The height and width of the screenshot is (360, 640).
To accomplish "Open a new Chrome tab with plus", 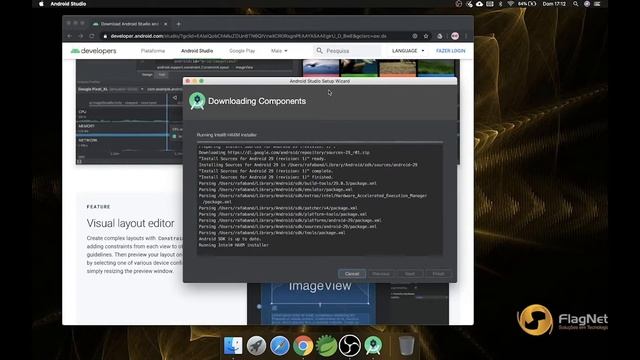I will [178, 24].
